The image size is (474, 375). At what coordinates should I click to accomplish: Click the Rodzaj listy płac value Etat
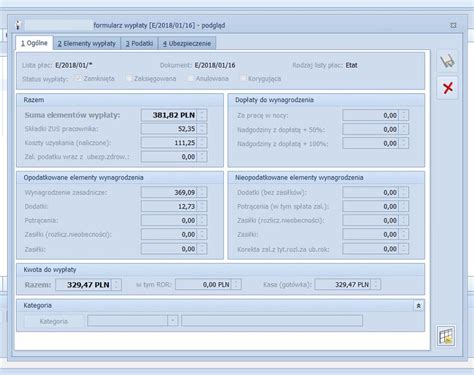(x=352, y=65)
